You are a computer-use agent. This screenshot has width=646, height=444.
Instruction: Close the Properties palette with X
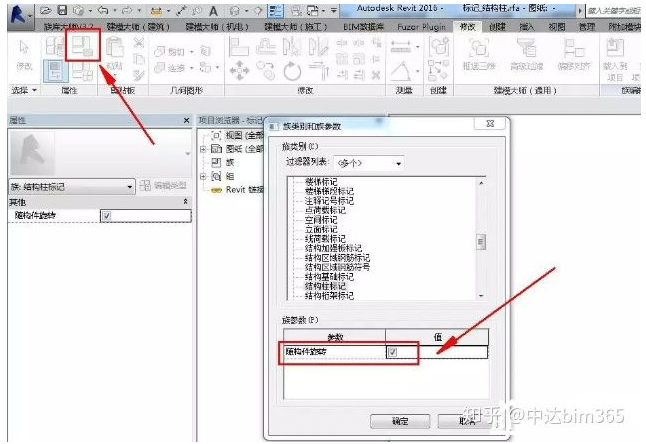pos(187,120)
